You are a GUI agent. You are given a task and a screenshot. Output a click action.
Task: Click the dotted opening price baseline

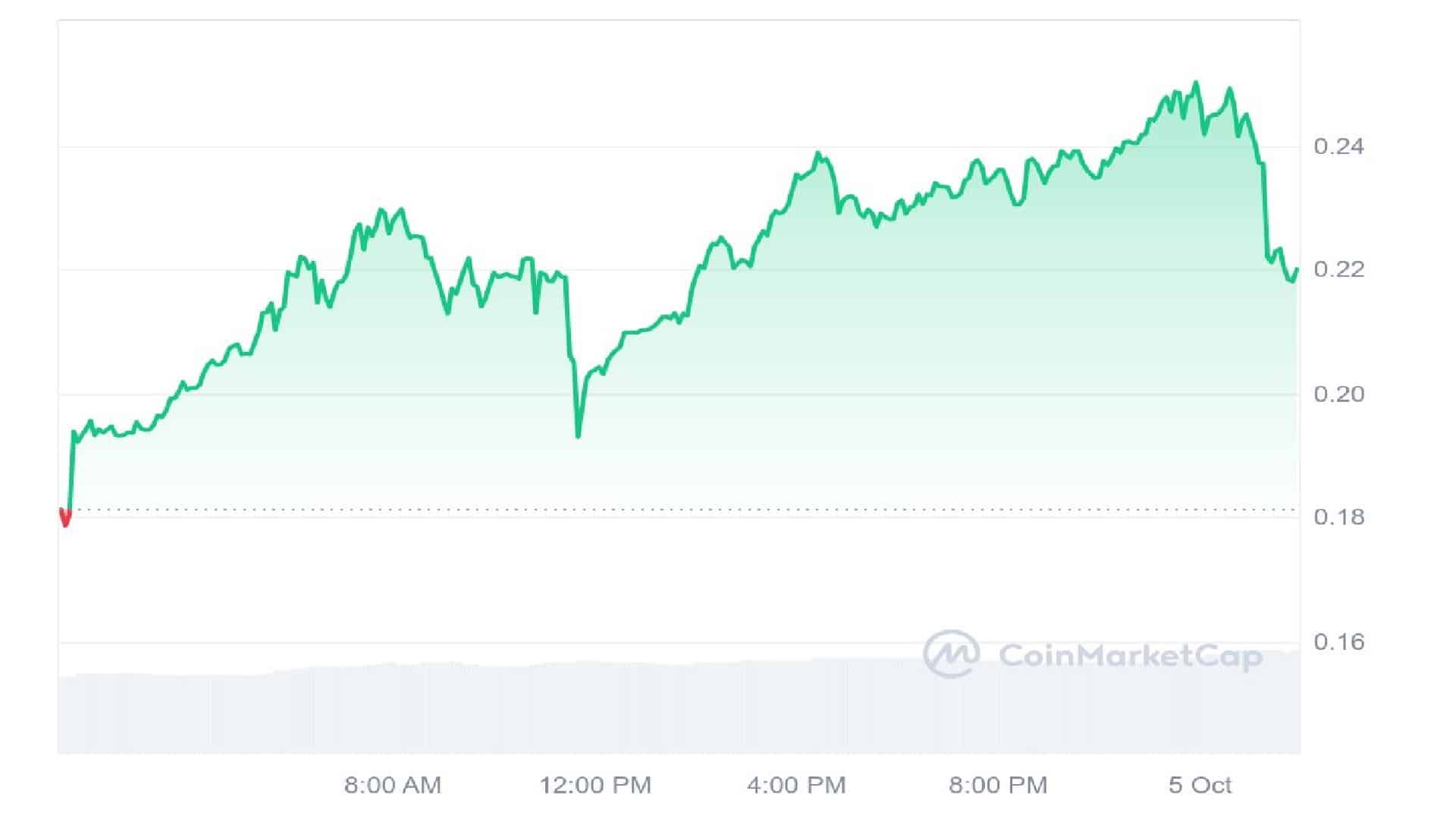click(682, 510)
